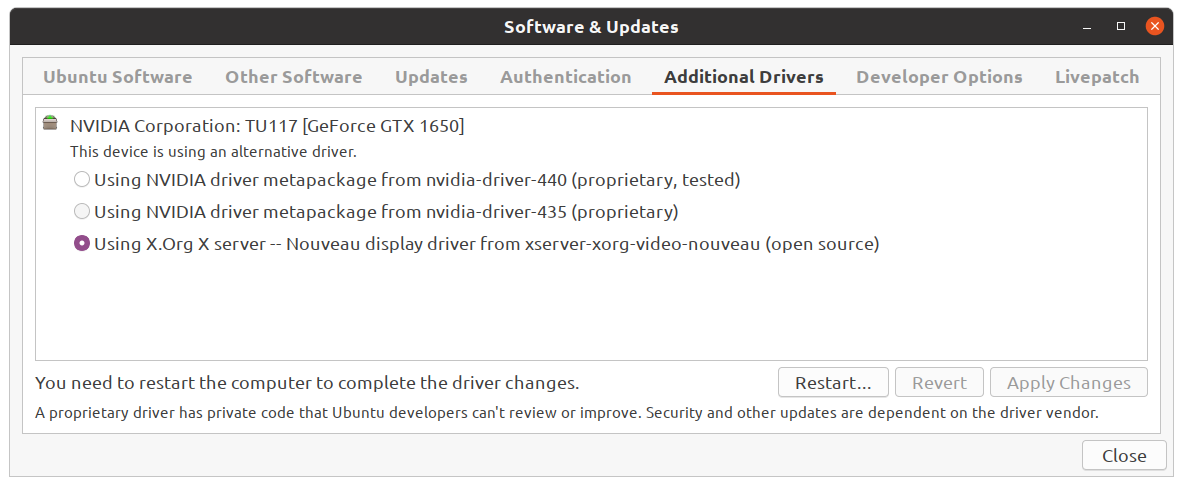1183x486 pixels.
Task: Click the Restart... button
Action: (833, 383)
